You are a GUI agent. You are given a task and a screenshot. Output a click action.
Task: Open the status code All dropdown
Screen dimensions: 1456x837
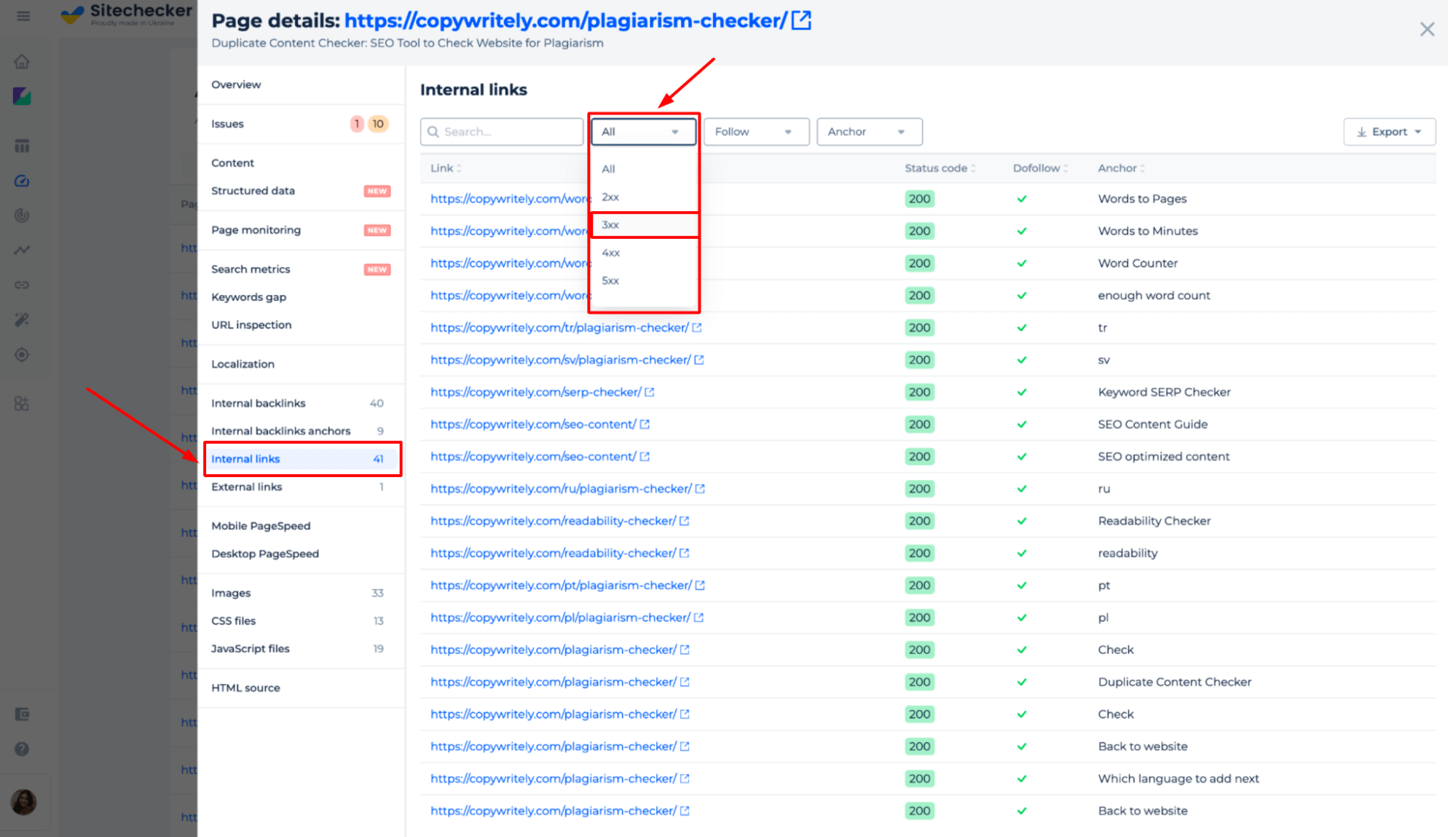tap(643, 132)
